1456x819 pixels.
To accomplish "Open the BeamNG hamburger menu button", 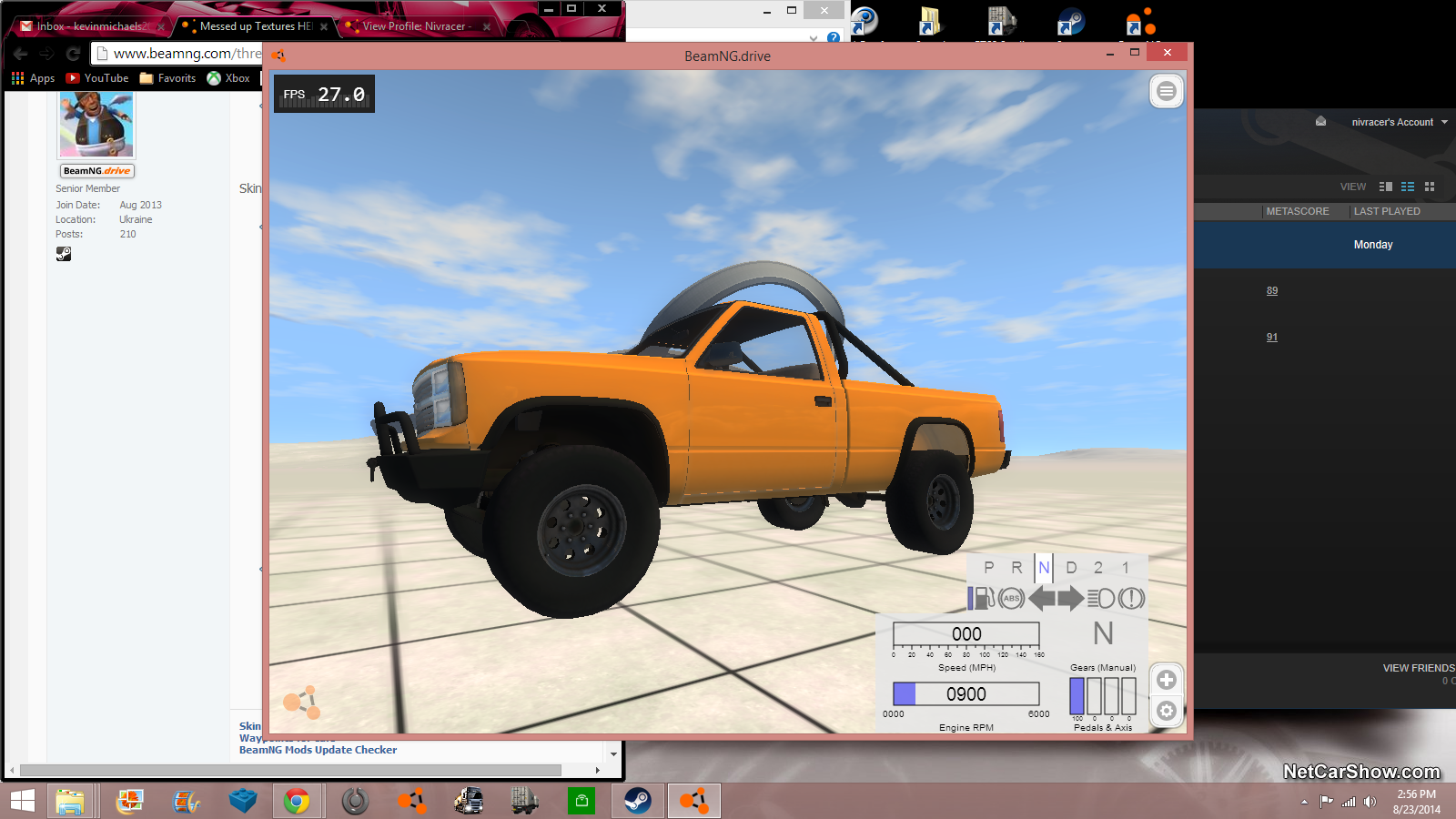I will pyautogui.click(x=1167, y=91).
